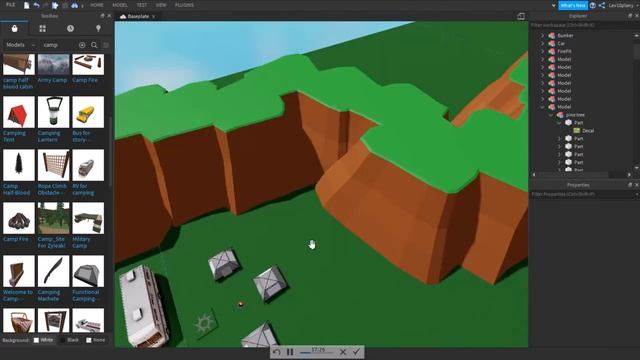The width and height of the screenshot is (640, 360).
Task: Undock the Properties panel
Action: (x=630, y=185)
